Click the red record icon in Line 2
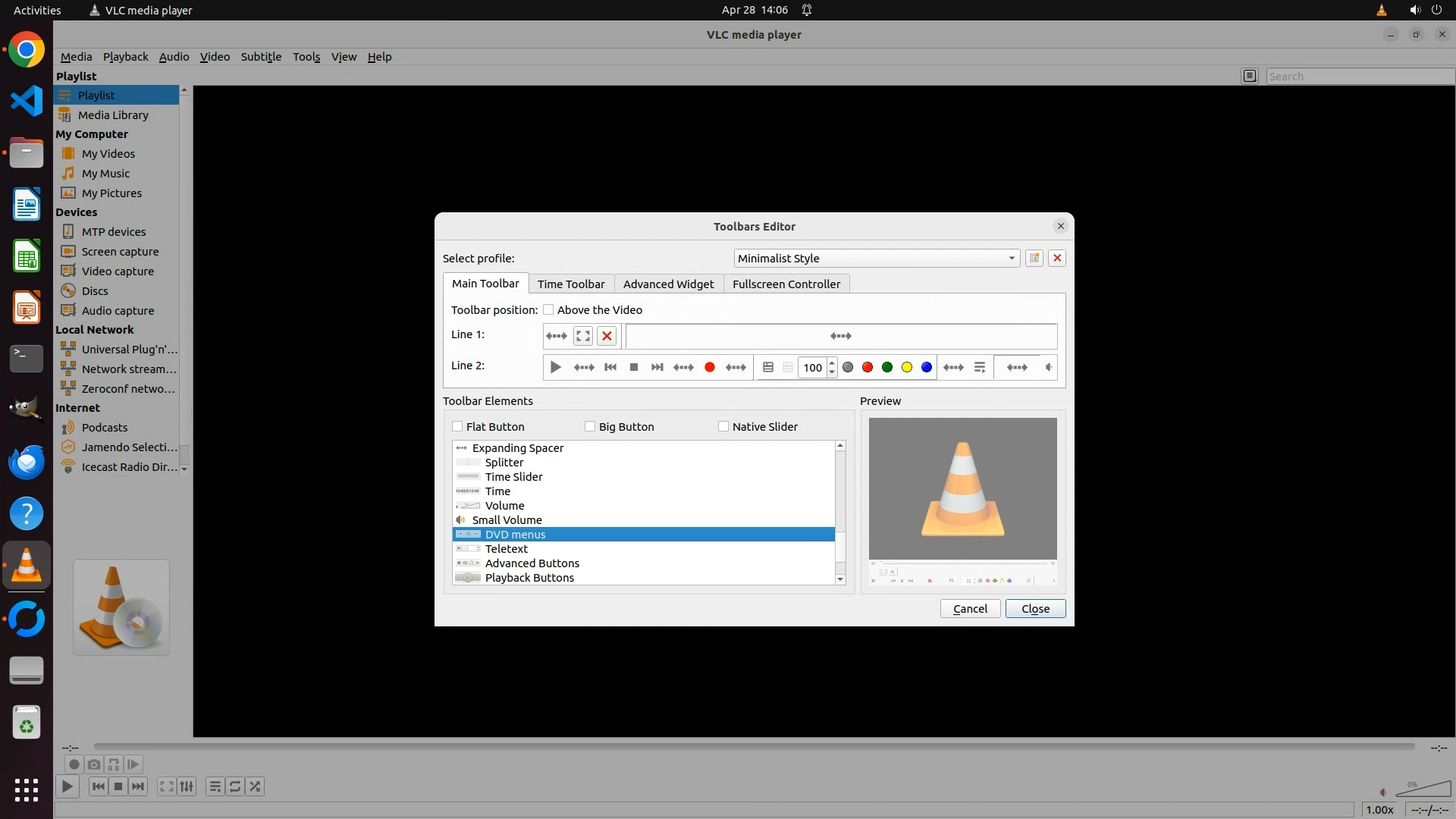 pos(710,367)
